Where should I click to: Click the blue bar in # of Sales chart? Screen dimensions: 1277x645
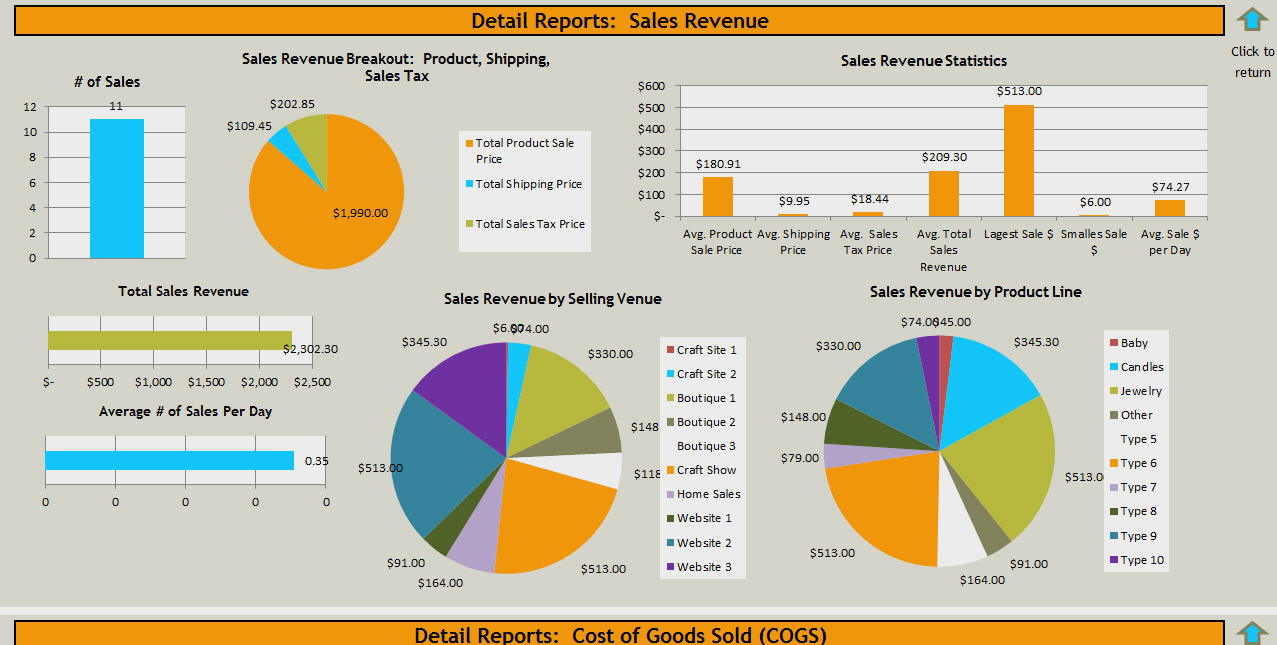click(117, 189)
